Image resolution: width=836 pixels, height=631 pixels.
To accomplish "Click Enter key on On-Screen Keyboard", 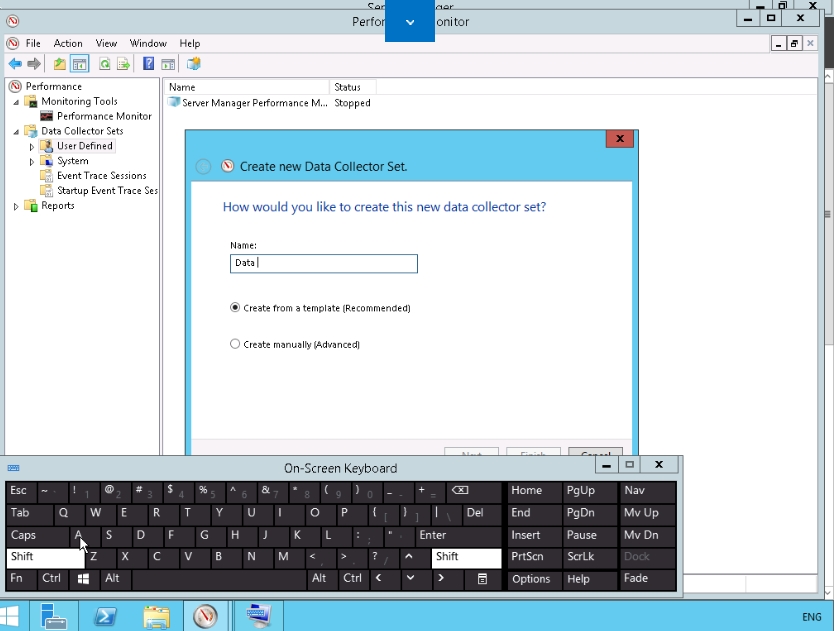I will pyautogui.click(x=458, y=535).
